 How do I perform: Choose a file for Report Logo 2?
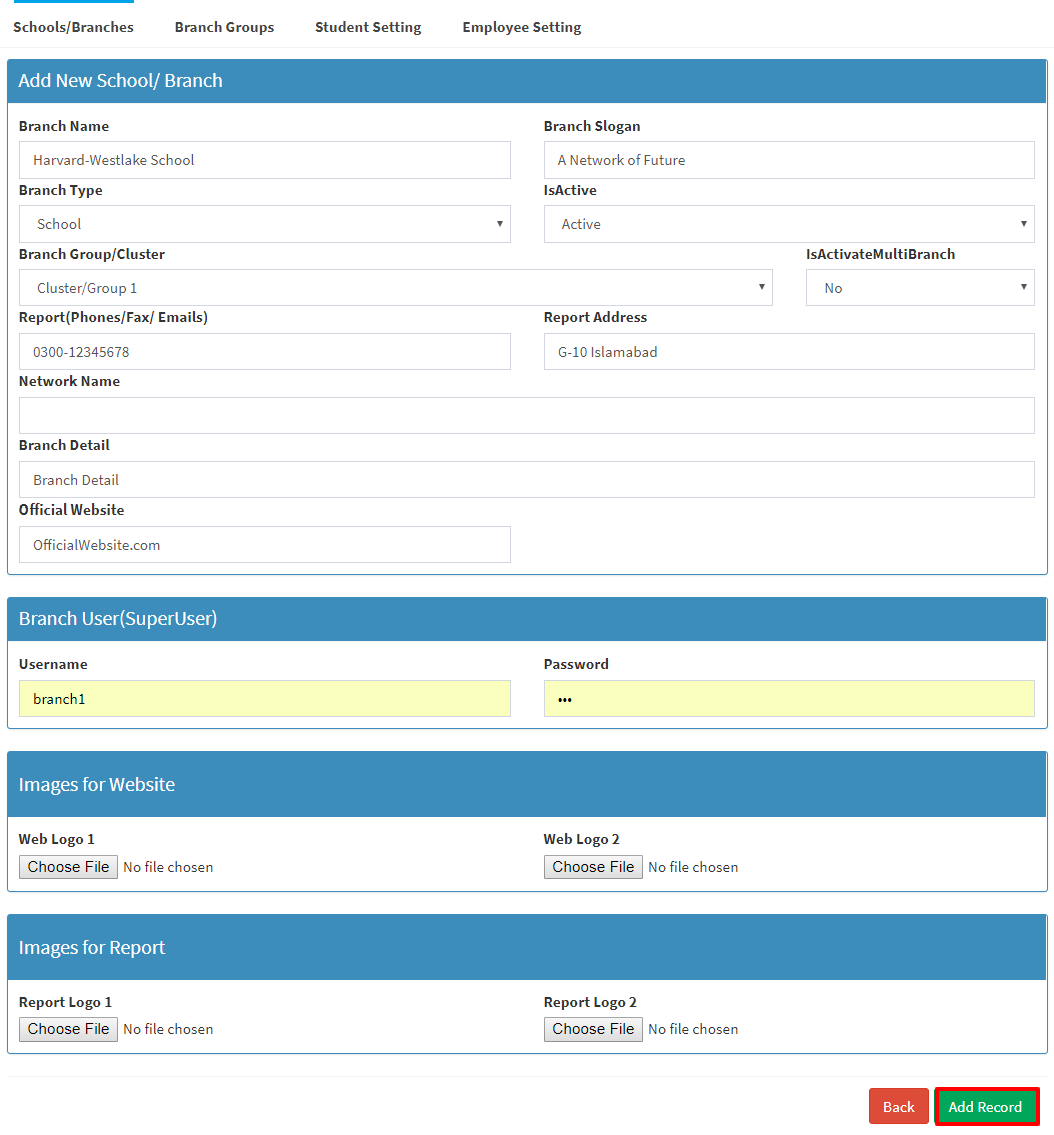[594, 1029]
